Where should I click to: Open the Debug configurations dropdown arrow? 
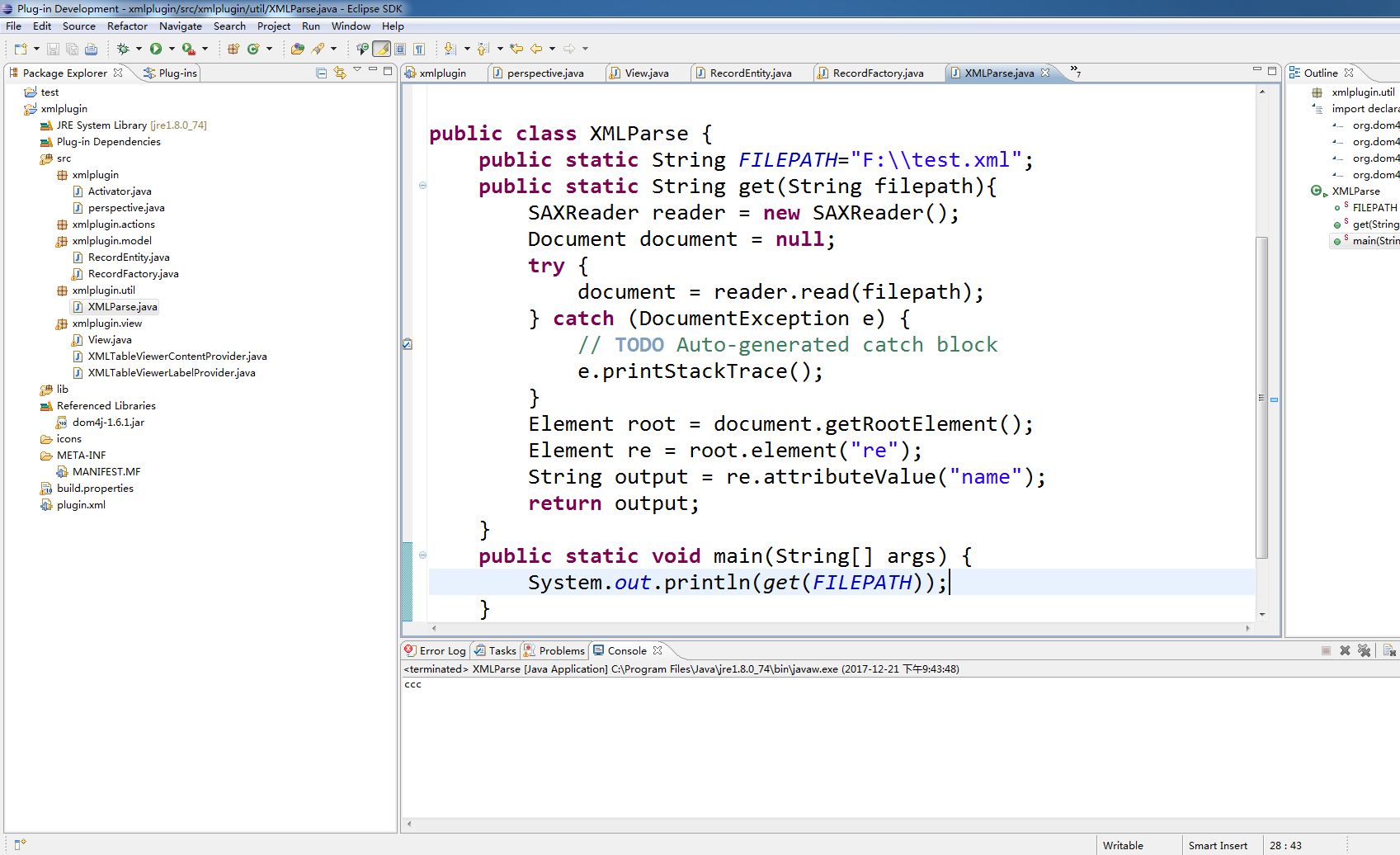[x=139, y=49]
